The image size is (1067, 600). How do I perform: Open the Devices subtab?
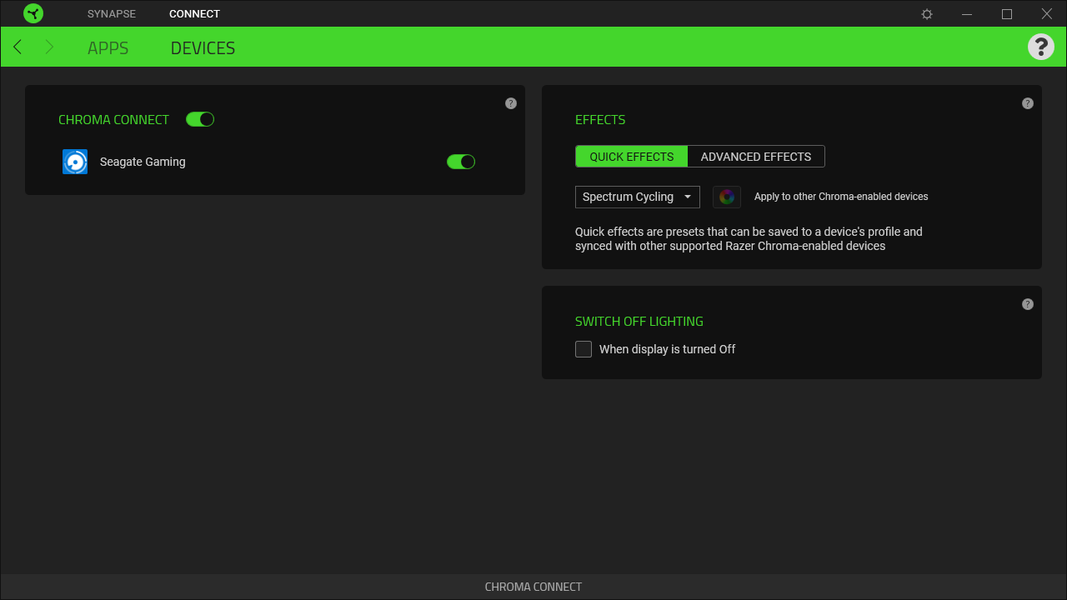click(x=203, y=48)
